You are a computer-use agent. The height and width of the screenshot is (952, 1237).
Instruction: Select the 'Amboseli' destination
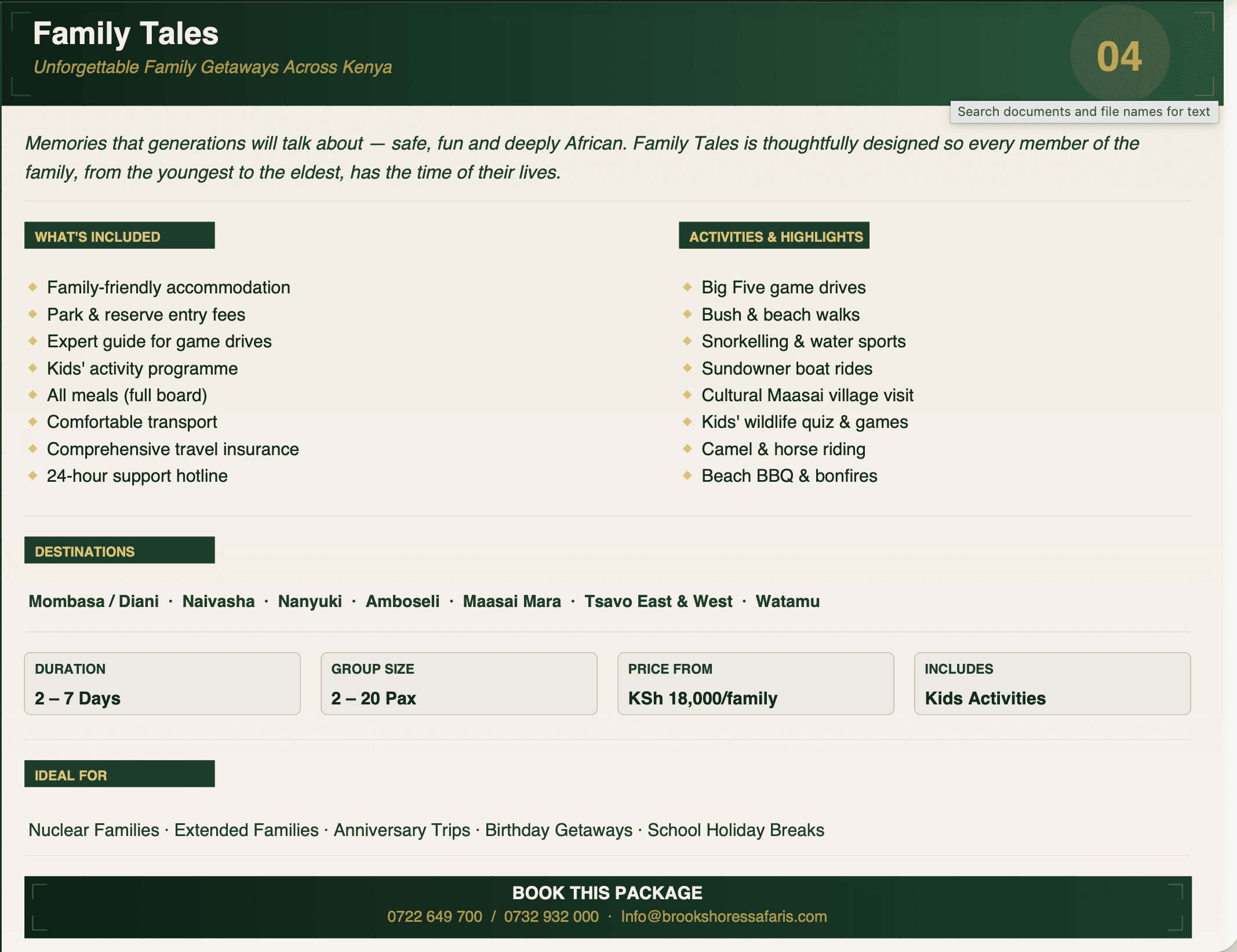(x=403, y=601)
